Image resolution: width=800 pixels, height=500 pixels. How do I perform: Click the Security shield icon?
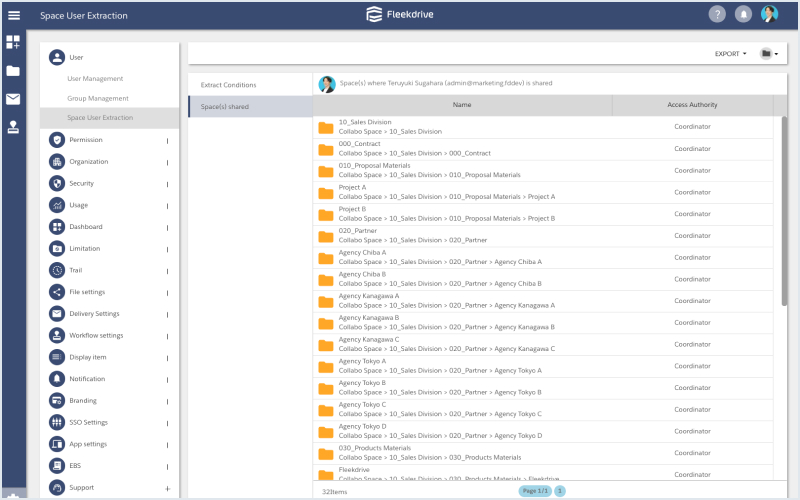[x=57, y=183]
